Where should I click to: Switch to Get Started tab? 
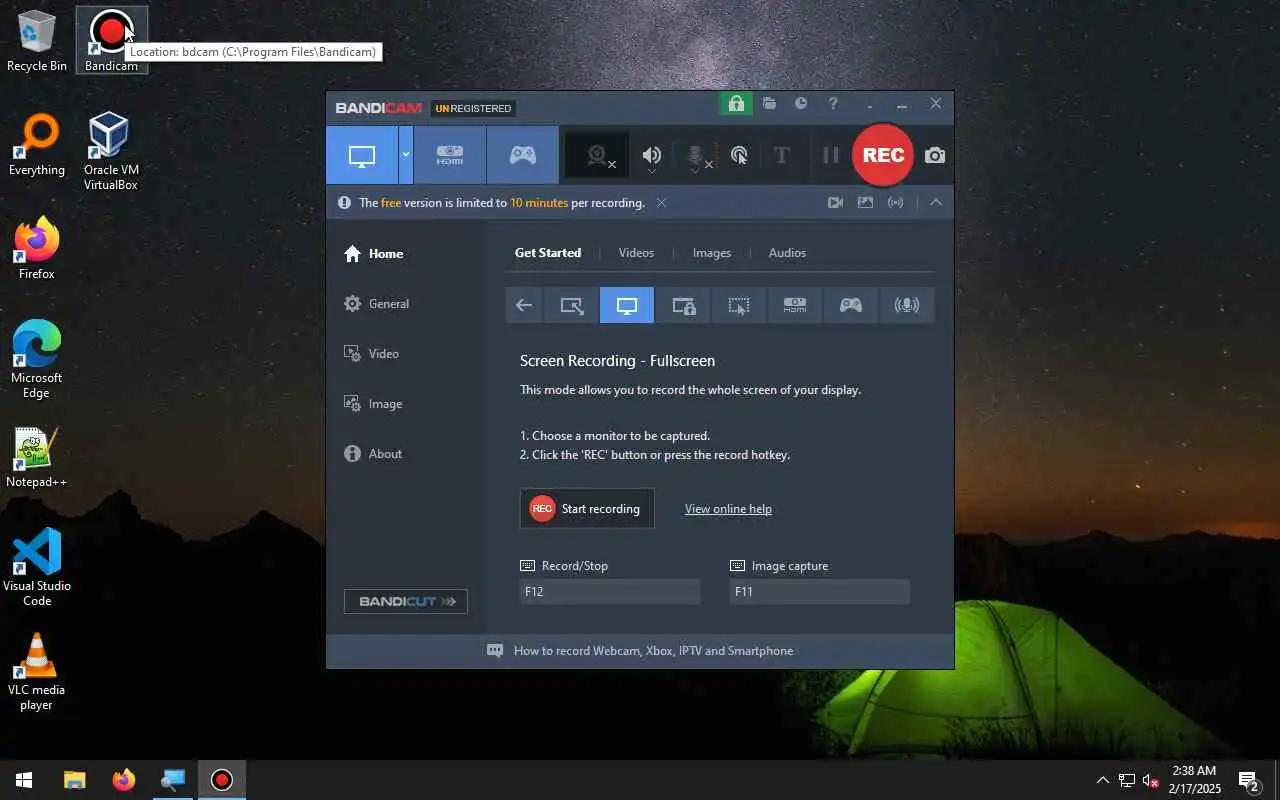pyautogui.click(x=548, y=253)
